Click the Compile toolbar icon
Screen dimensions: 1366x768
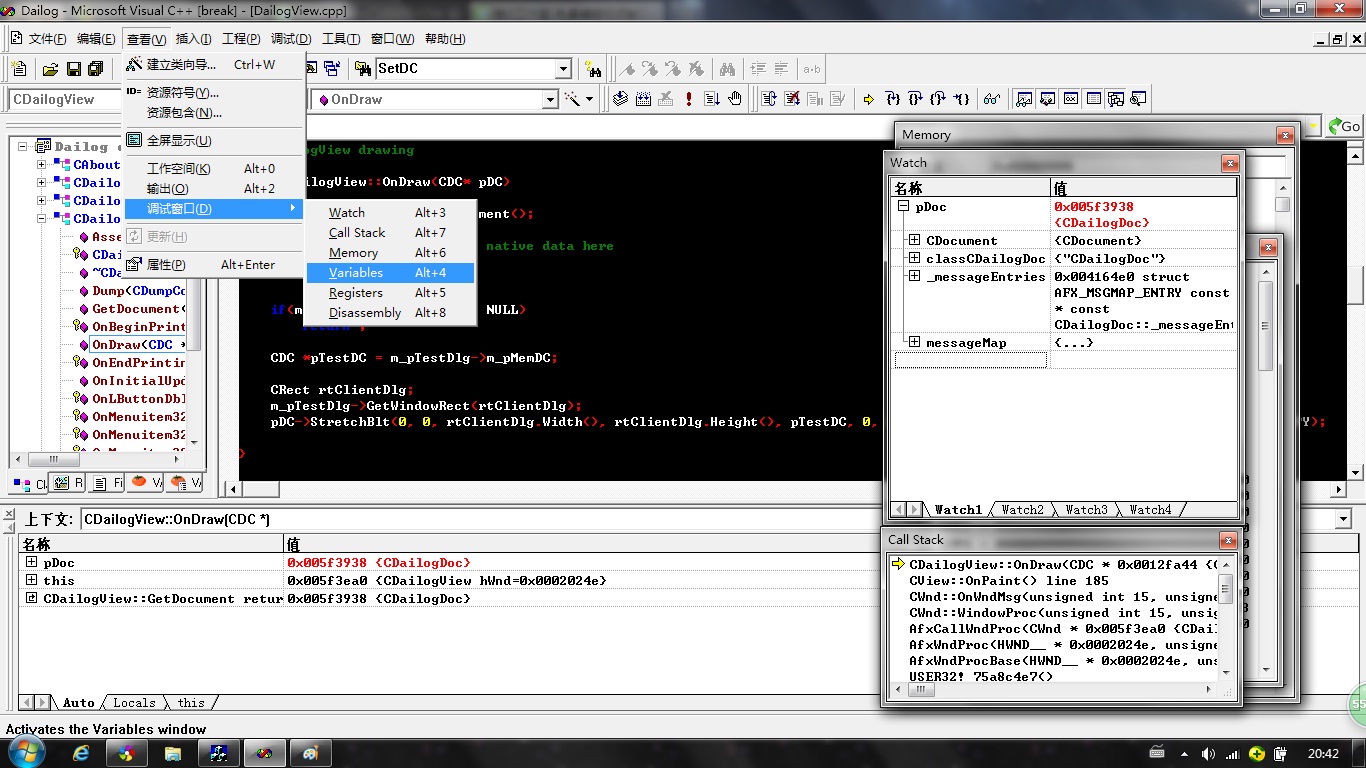(620, 99)
